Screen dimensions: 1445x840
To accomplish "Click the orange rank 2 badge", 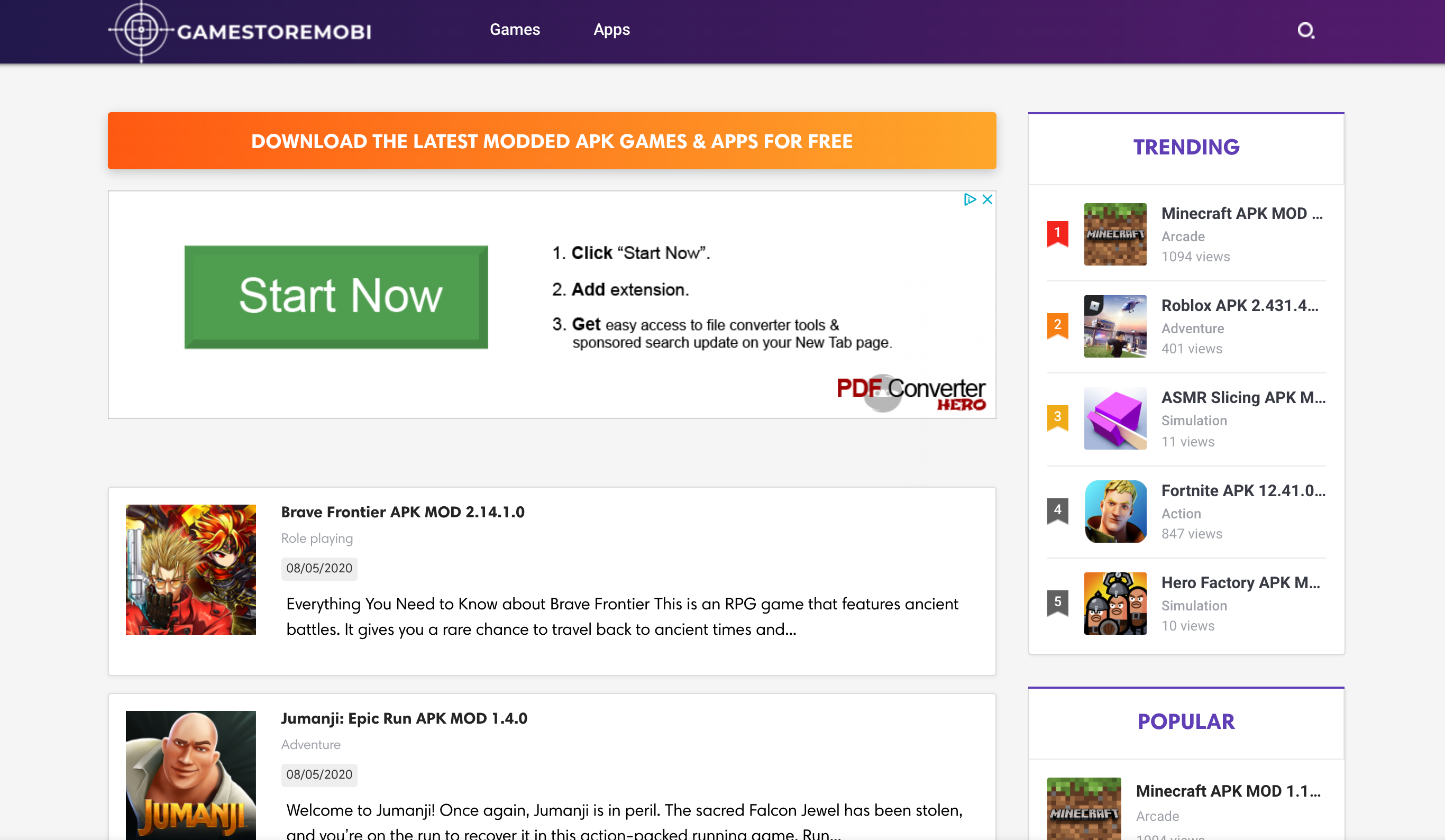I will (1057, 325).
